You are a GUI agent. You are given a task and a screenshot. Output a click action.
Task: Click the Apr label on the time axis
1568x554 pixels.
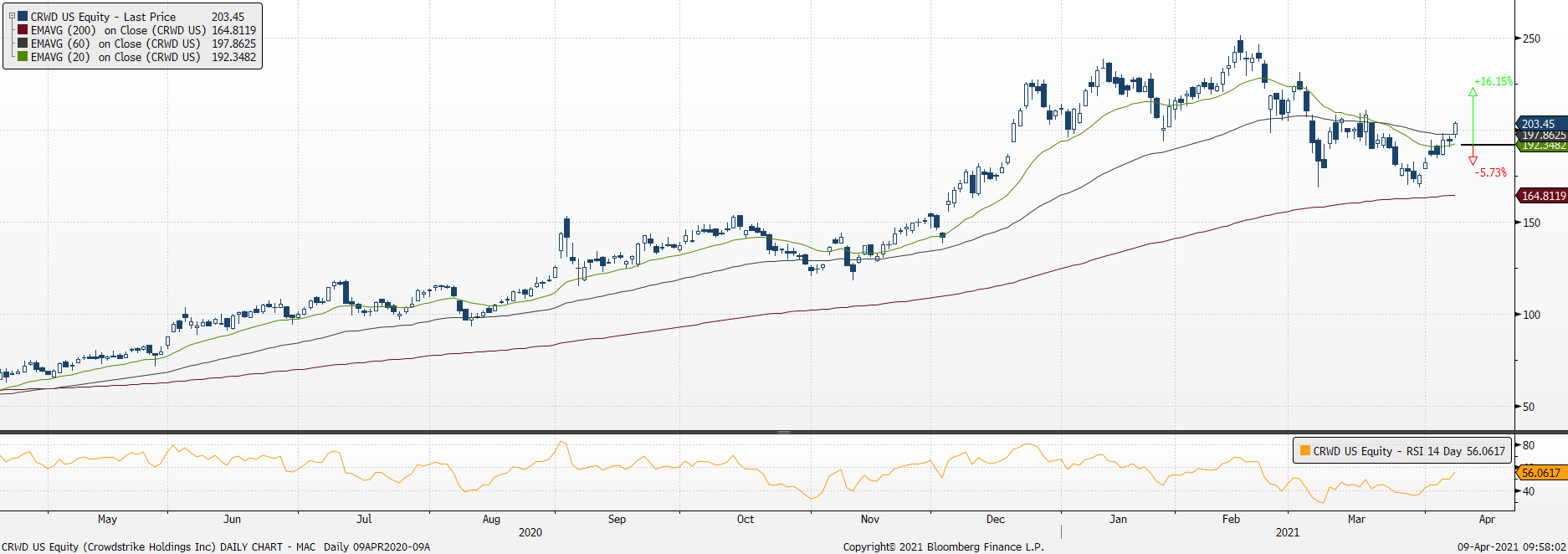click(x=1487, y=519)
